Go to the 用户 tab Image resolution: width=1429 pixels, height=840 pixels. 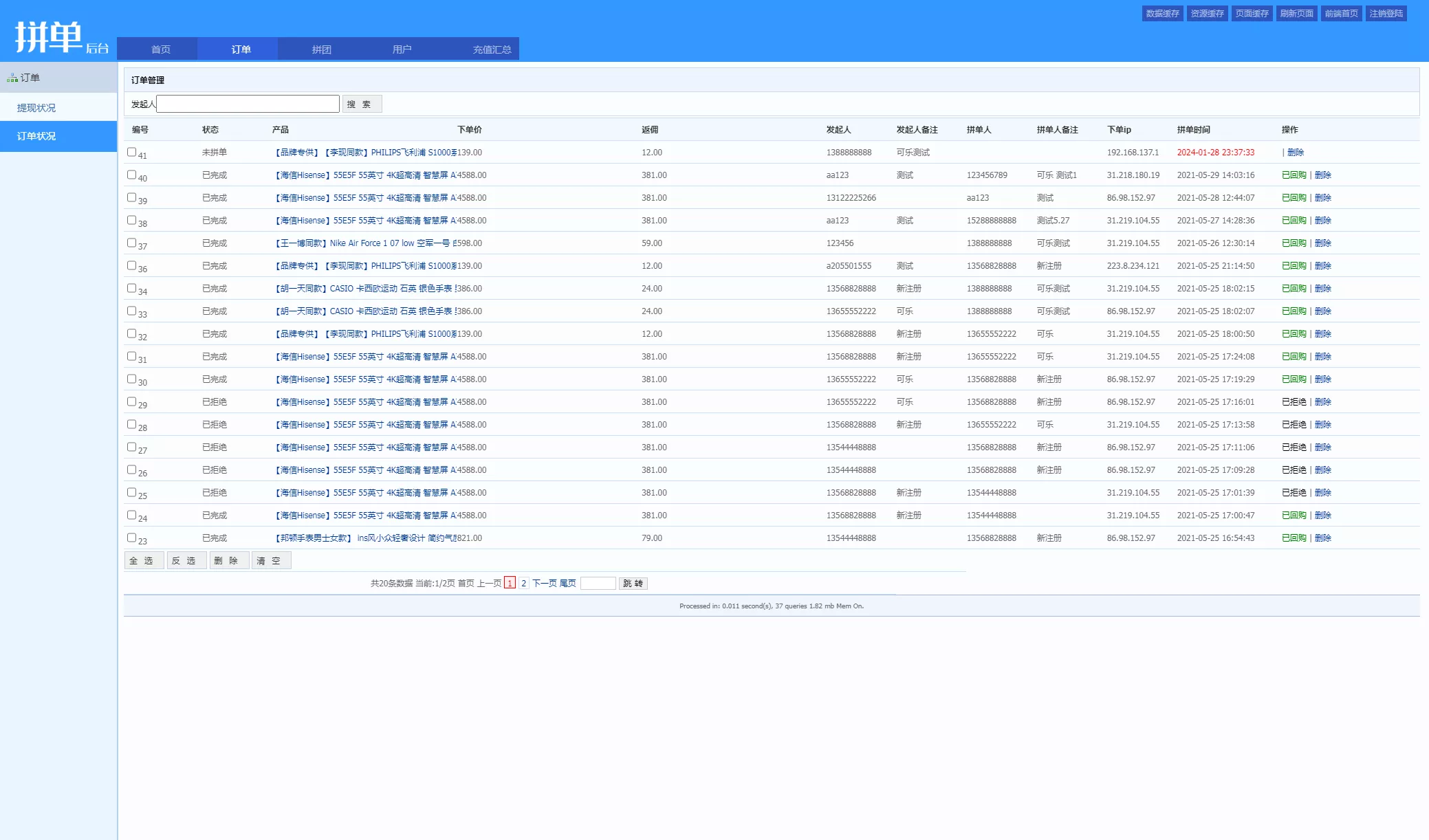402,49
